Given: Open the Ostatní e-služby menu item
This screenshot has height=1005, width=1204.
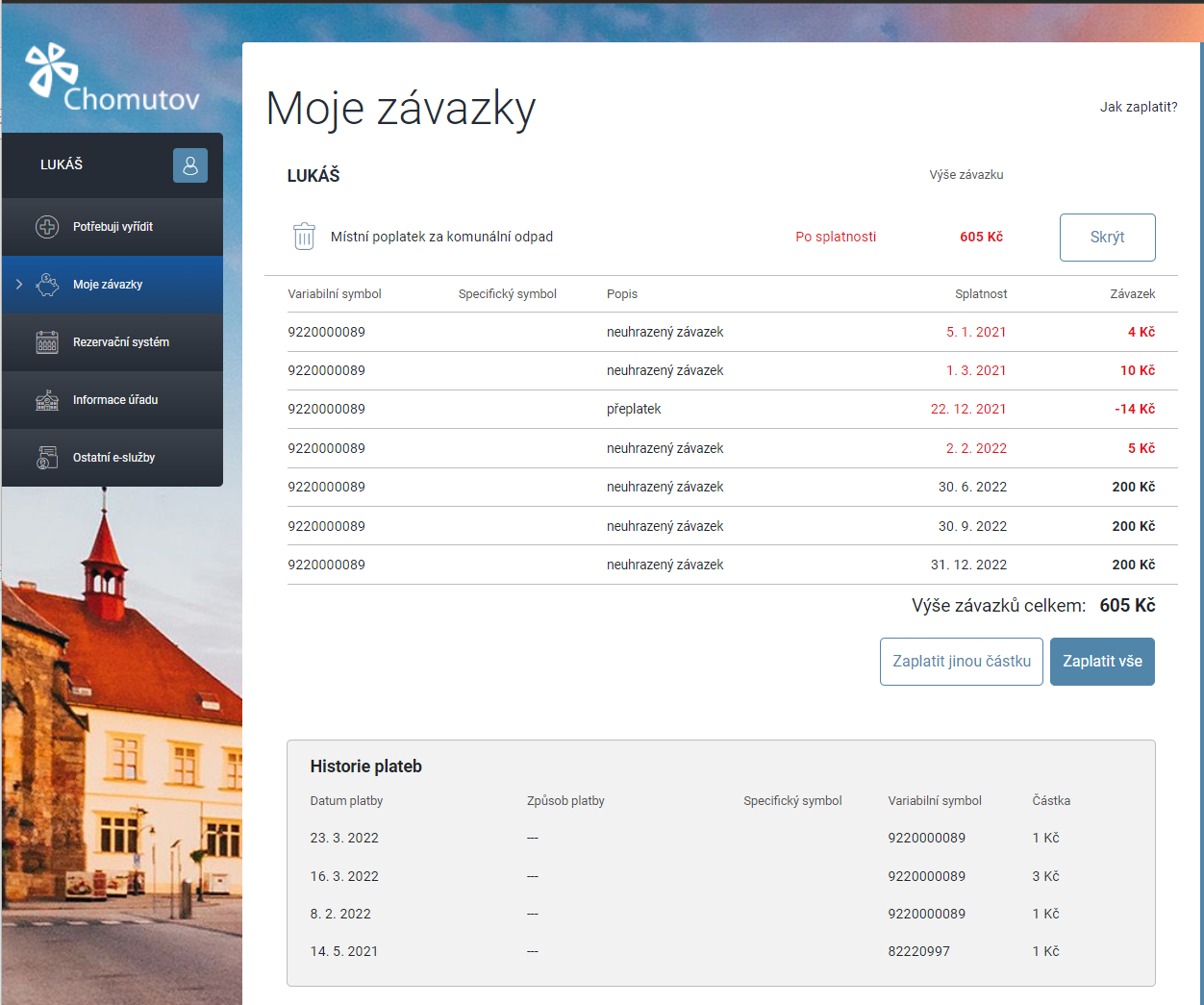Looking at the screenshot, I should point(113,458).
